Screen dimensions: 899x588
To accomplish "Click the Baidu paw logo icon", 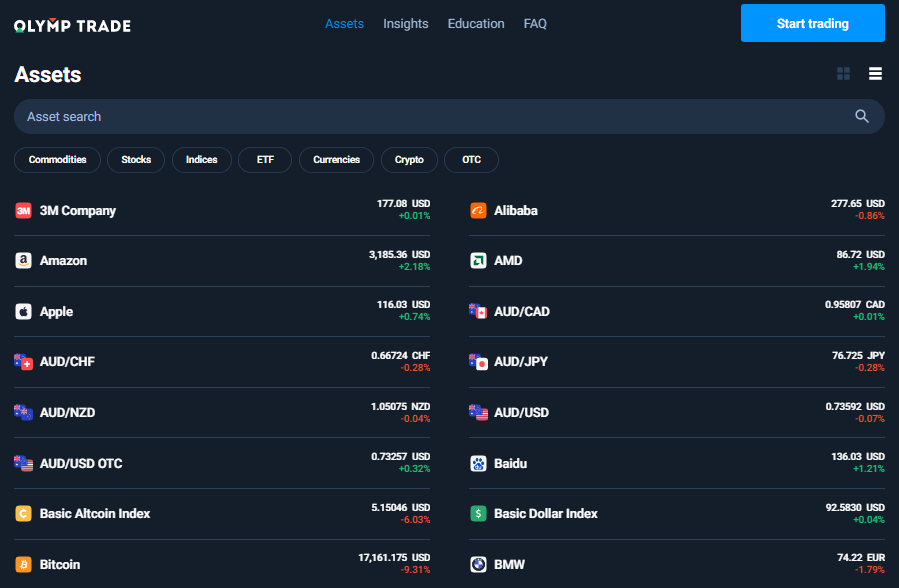I will tap(478, 464).
